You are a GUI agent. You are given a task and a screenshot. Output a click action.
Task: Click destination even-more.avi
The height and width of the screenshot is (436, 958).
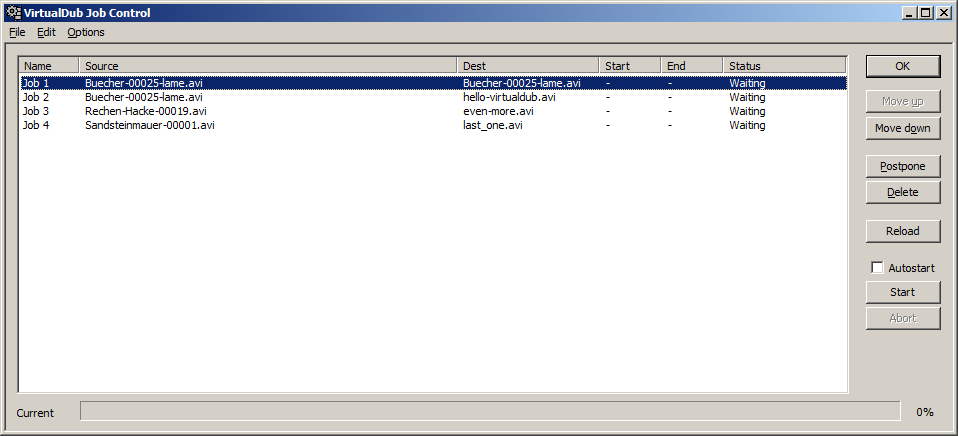[x=499, y=111]
